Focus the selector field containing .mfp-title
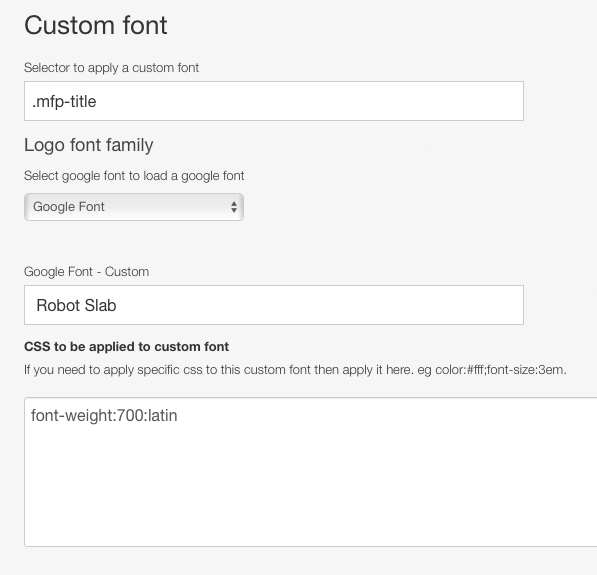Screen dimensions: 597x575 click(x=274, y=101)
